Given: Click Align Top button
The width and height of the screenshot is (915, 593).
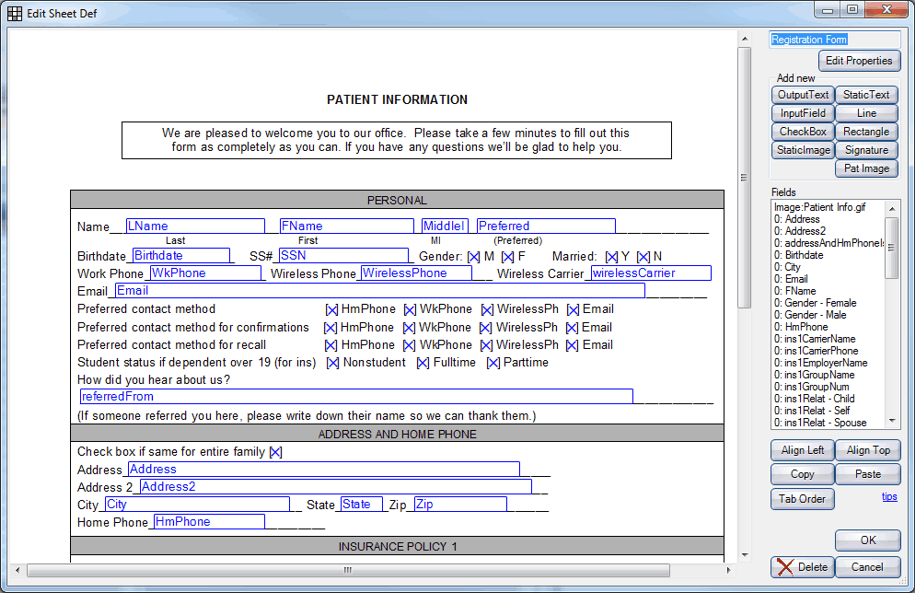Looking at the screenshot, I should pos(868,450).
